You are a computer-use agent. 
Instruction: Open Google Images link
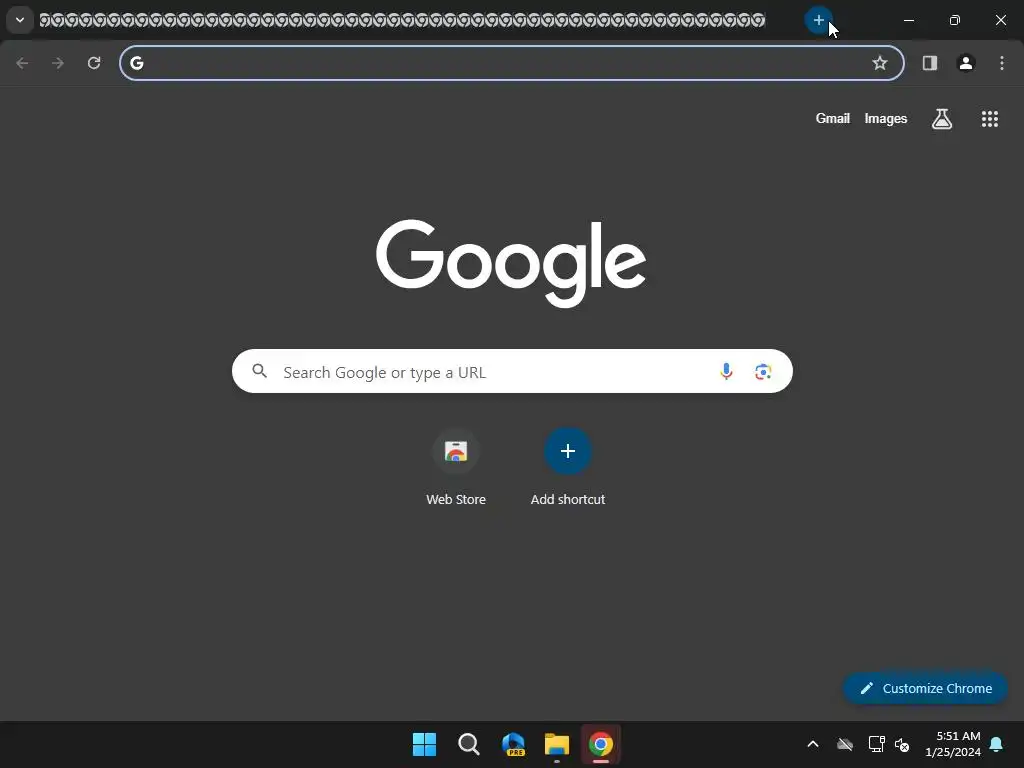pyautogui.click(x=886, y=118)
